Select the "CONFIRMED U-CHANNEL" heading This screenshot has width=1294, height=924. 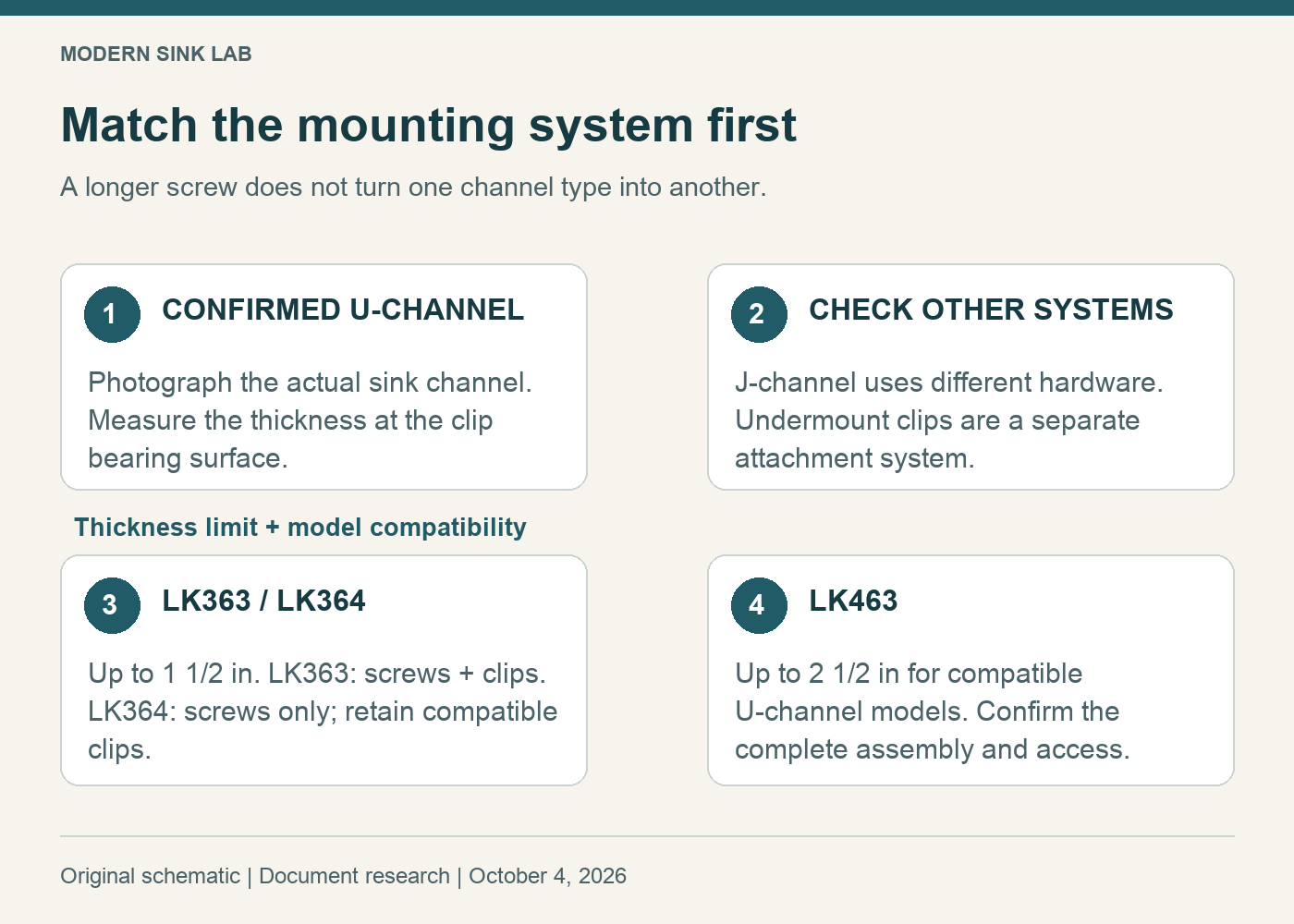point(343,310)
